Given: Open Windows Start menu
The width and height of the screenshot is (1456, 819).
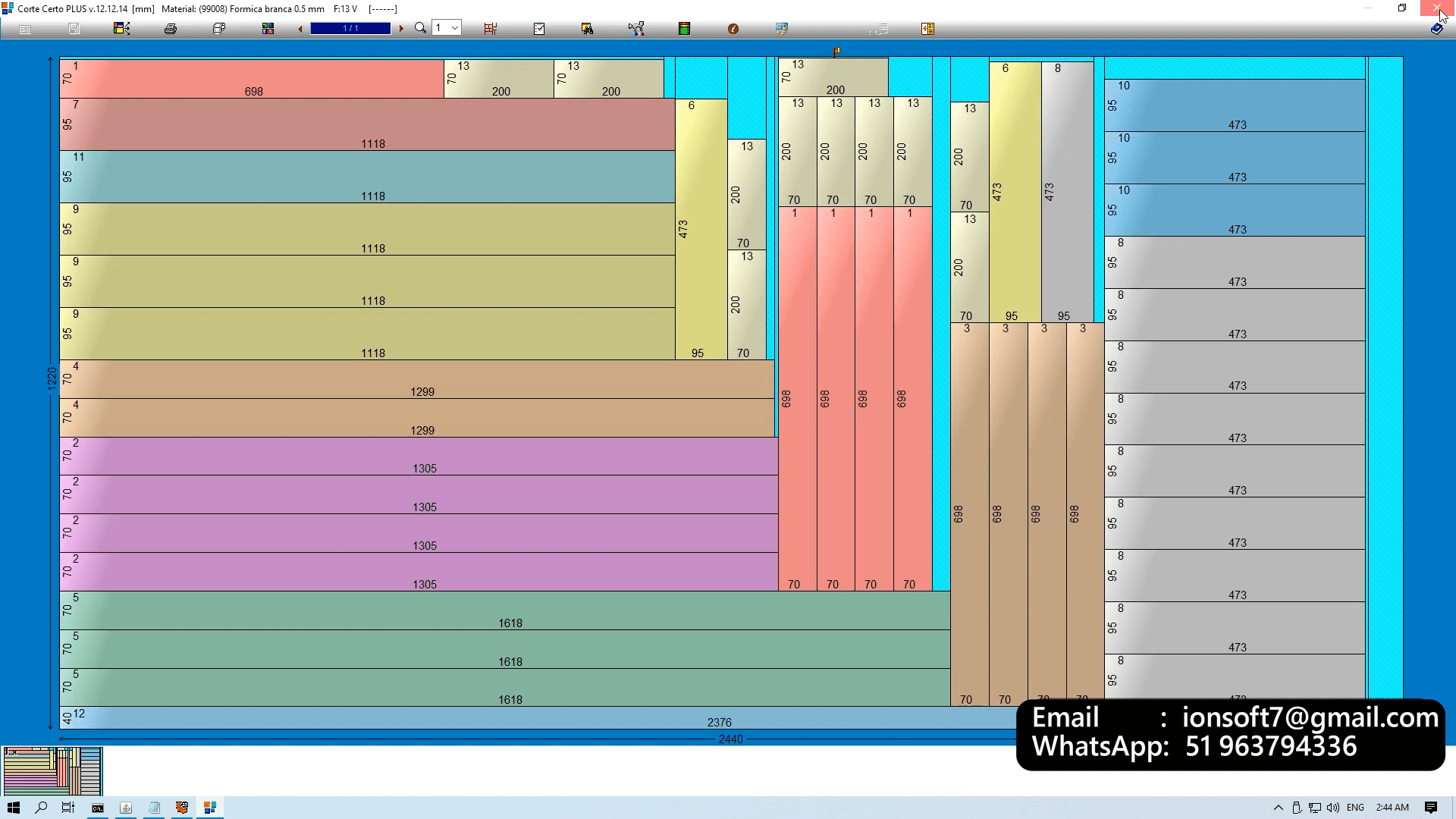Looking at the screenshot, I should click(x=14, y=808).
